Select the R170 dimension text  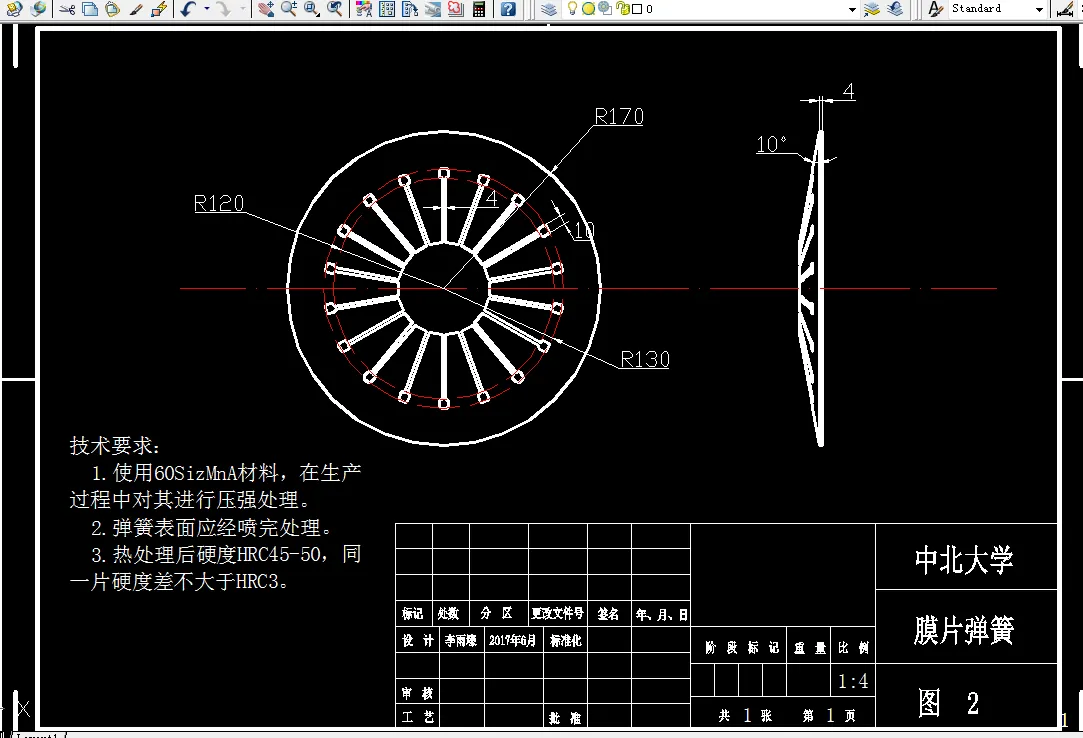tap(619, 116)
